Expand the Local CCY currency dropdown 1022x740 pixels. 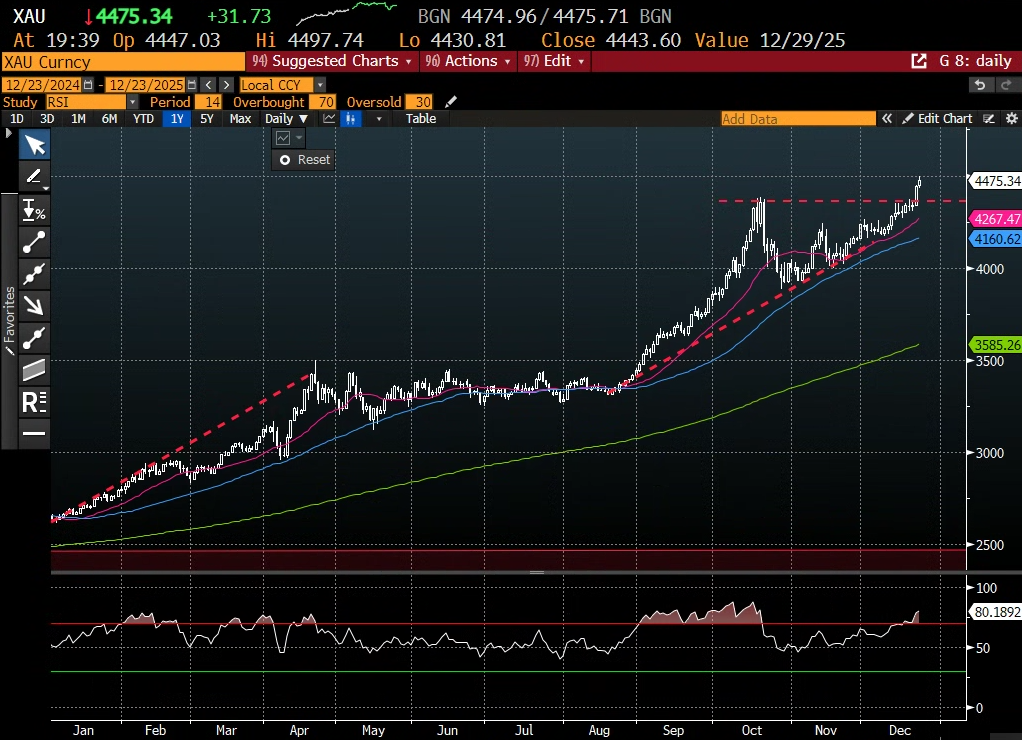point(283,85)
